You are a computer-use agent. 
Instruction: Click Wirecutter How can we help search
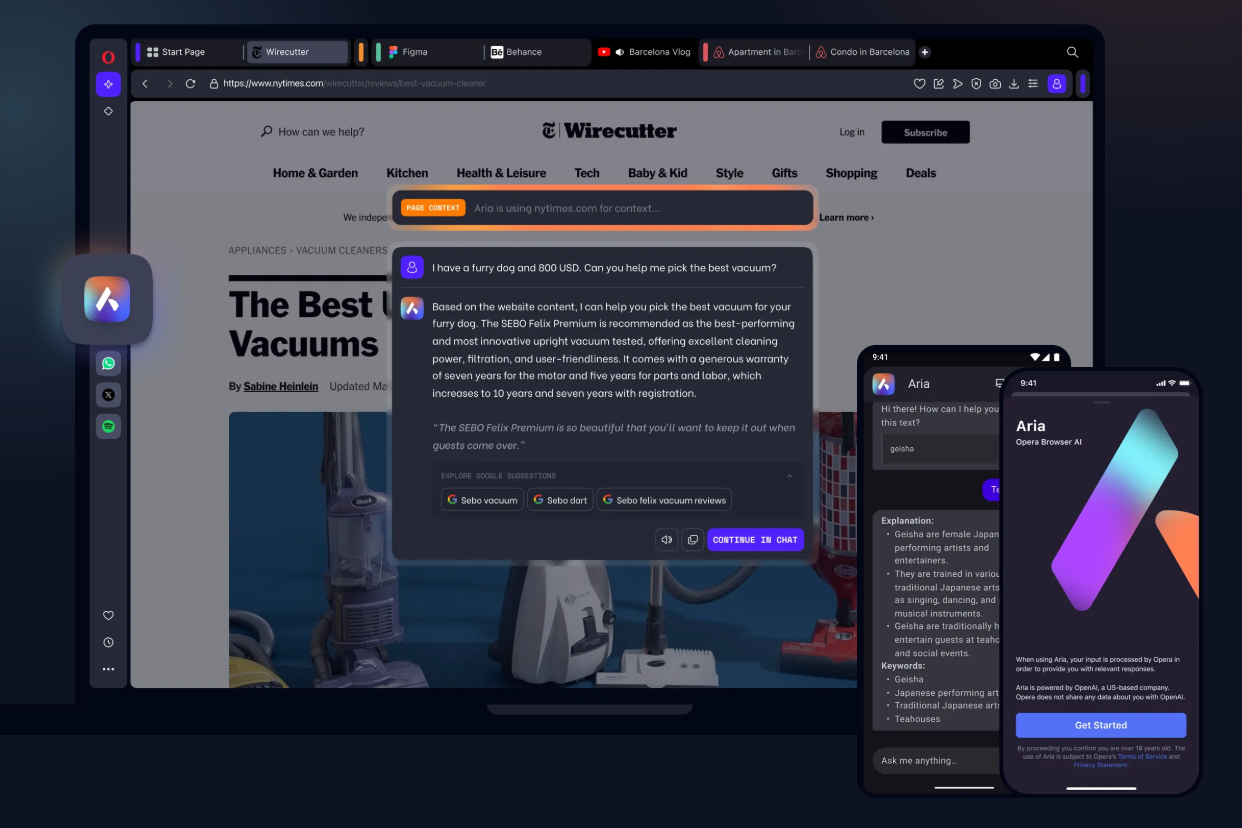coord(312,132)
